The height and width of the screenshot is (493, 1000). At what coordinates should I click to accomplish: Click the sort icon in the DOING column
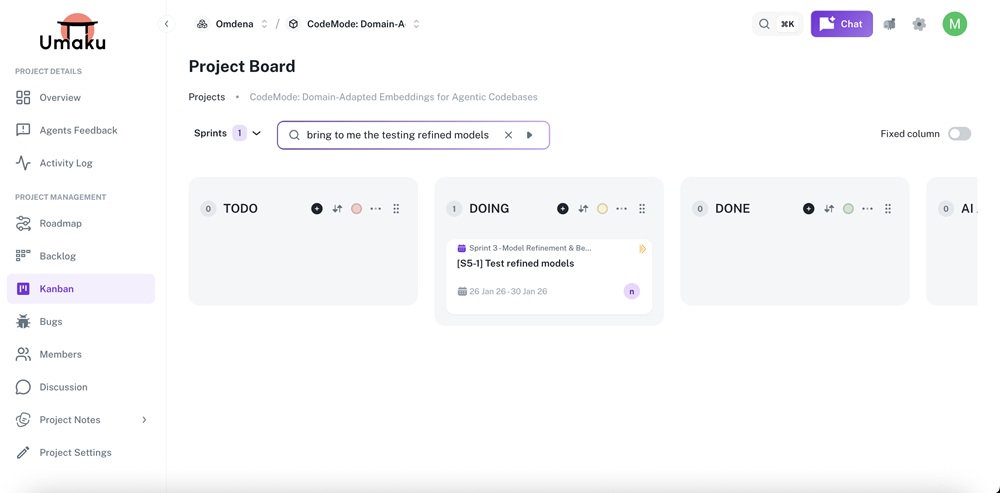coord(583,209)
